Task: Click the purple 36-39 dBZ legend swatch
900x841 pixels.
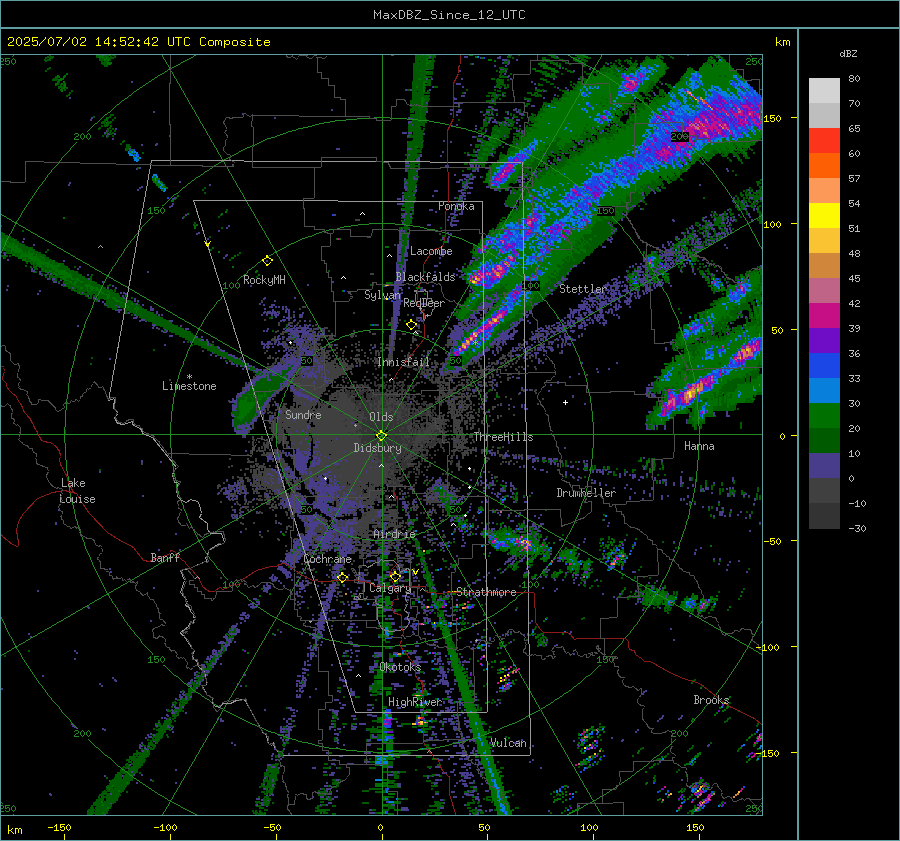Action: [x=824, y=341]
